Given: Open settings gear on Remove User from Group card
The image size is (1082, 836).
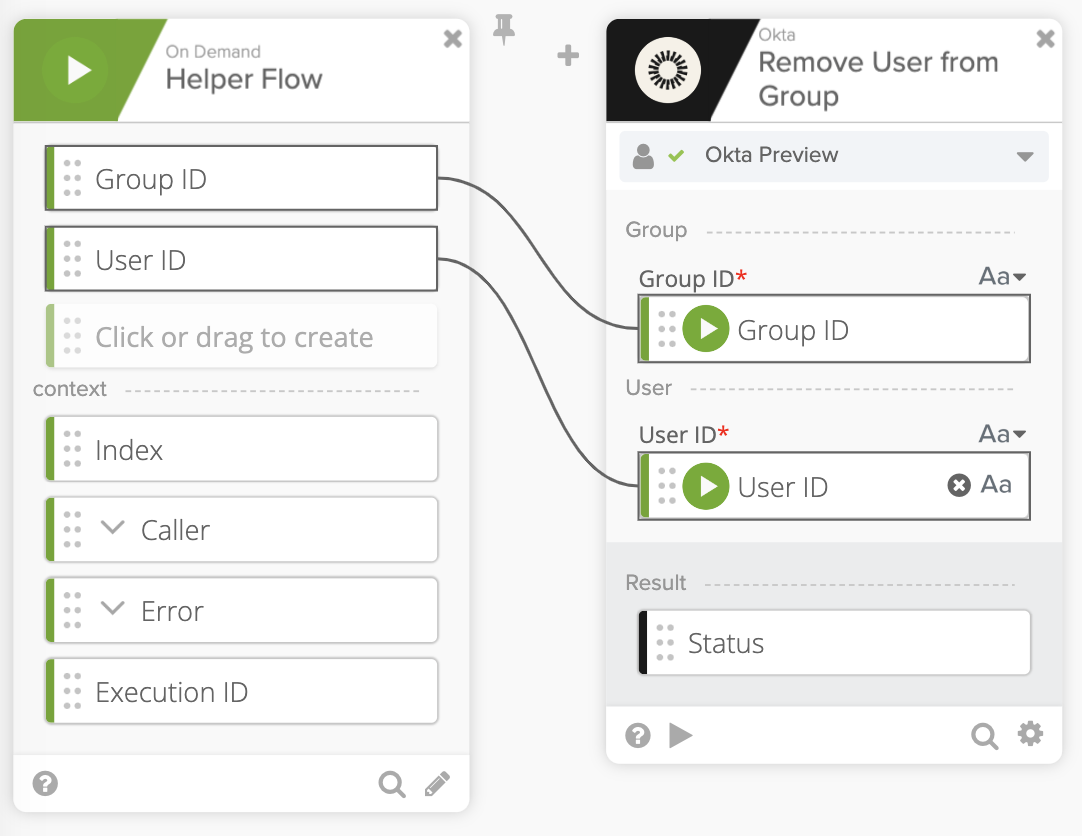Looking at the screenshot, I should [1030, 735].
